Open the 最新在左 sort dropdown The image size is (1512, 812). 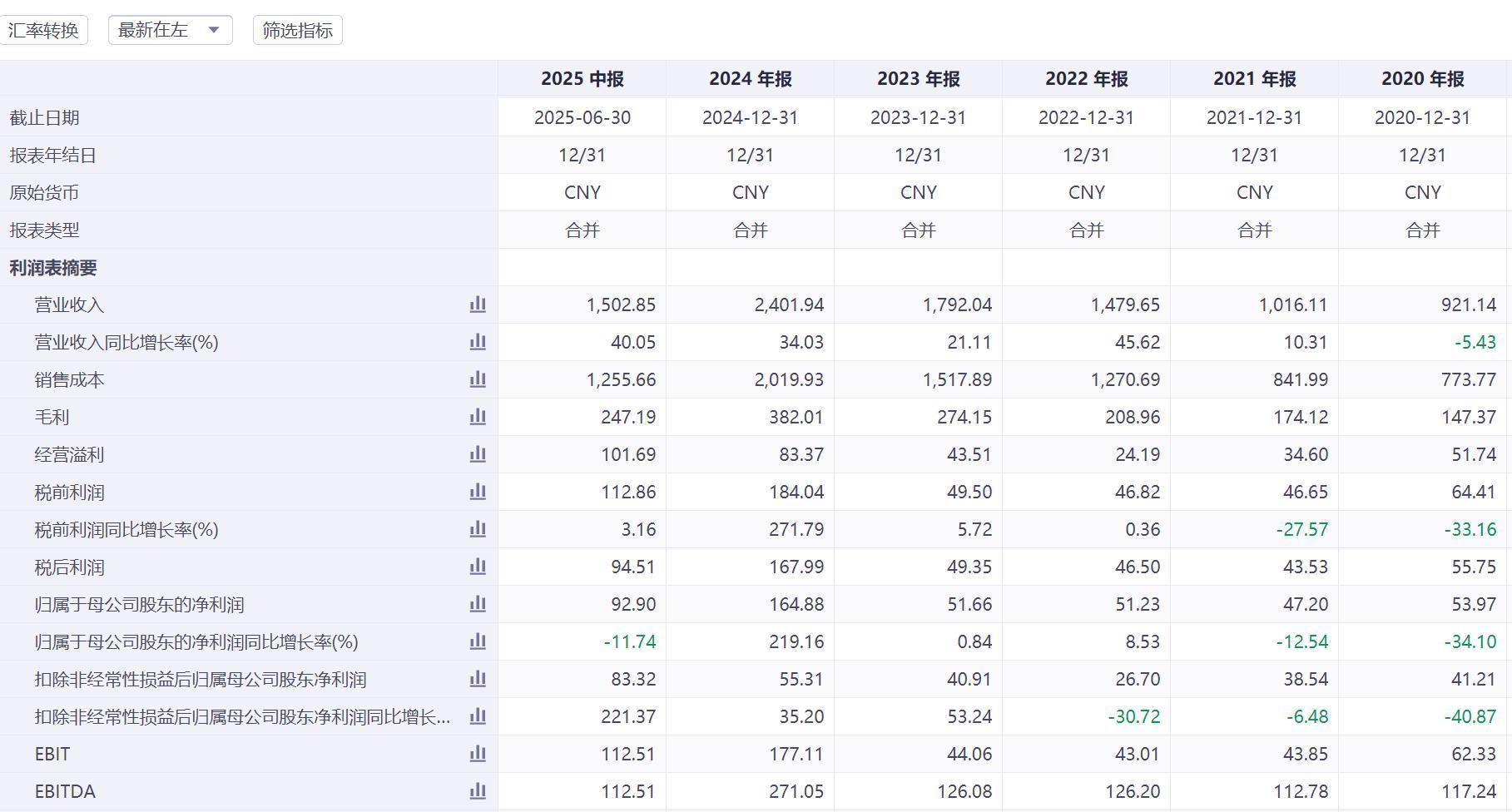click(170, 31)
